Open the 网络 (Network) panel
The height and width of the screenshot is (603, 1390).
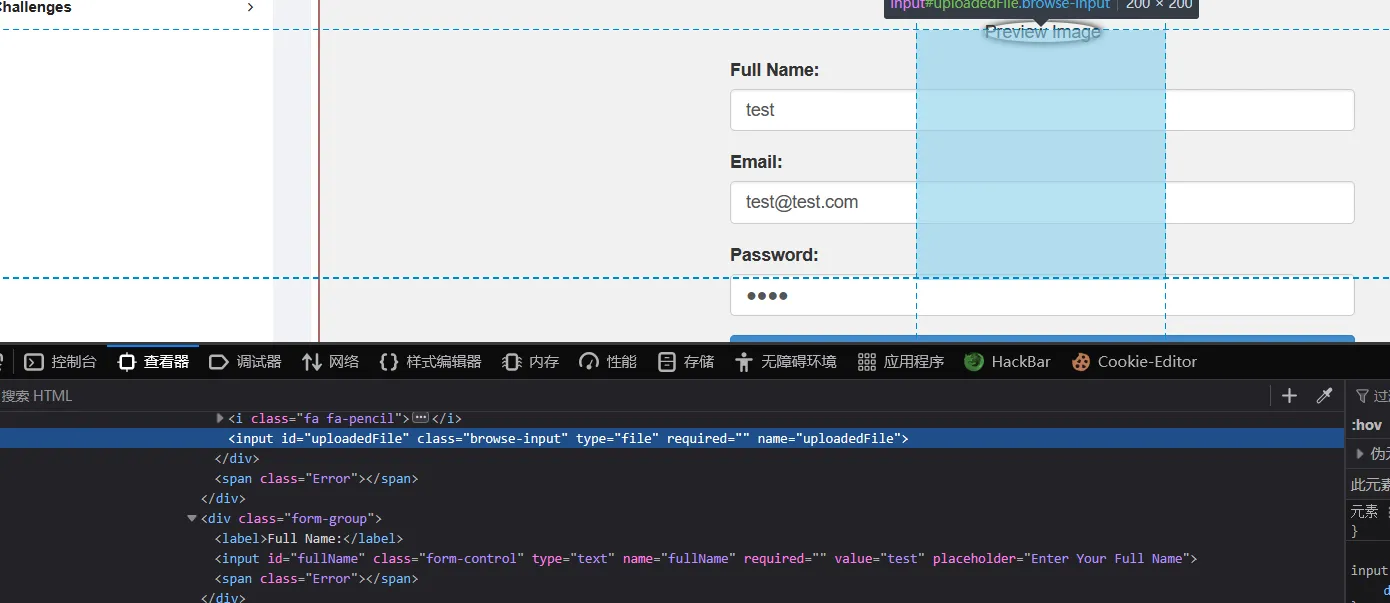click(x=331, y=362)
